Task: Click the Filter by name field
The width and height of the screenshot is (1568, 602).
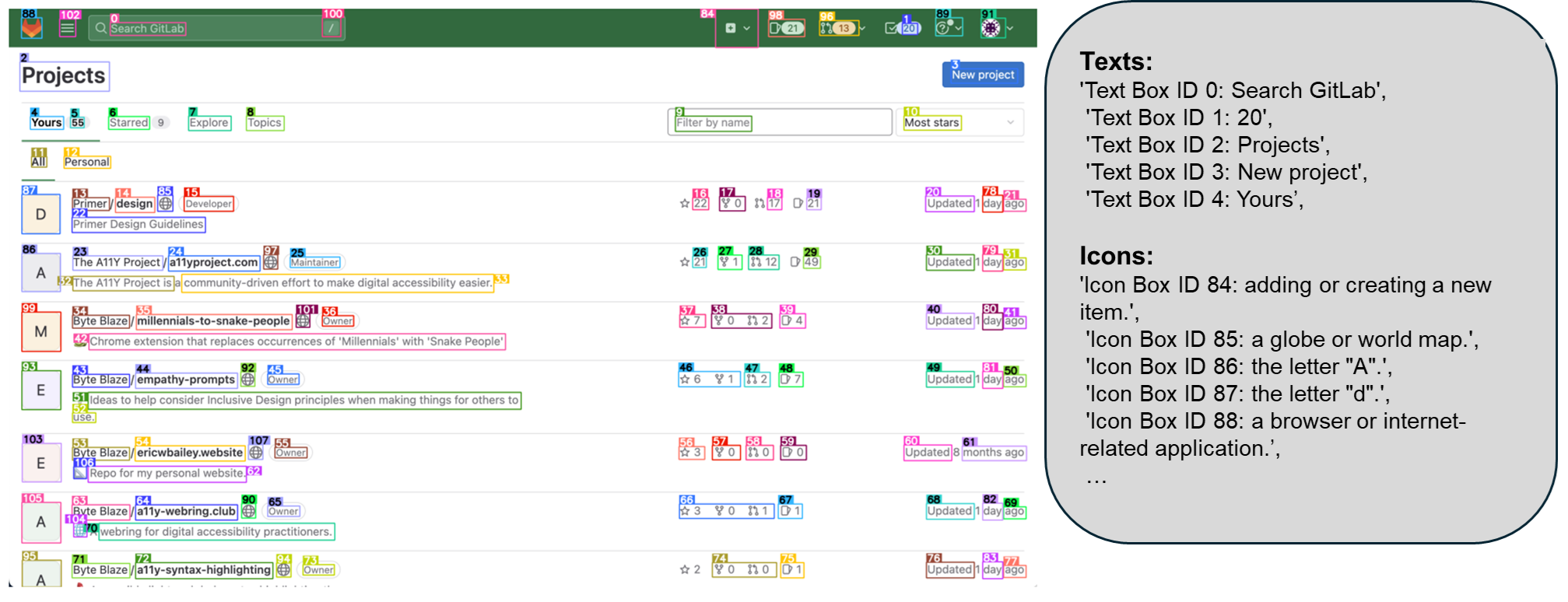Action: 779,123
